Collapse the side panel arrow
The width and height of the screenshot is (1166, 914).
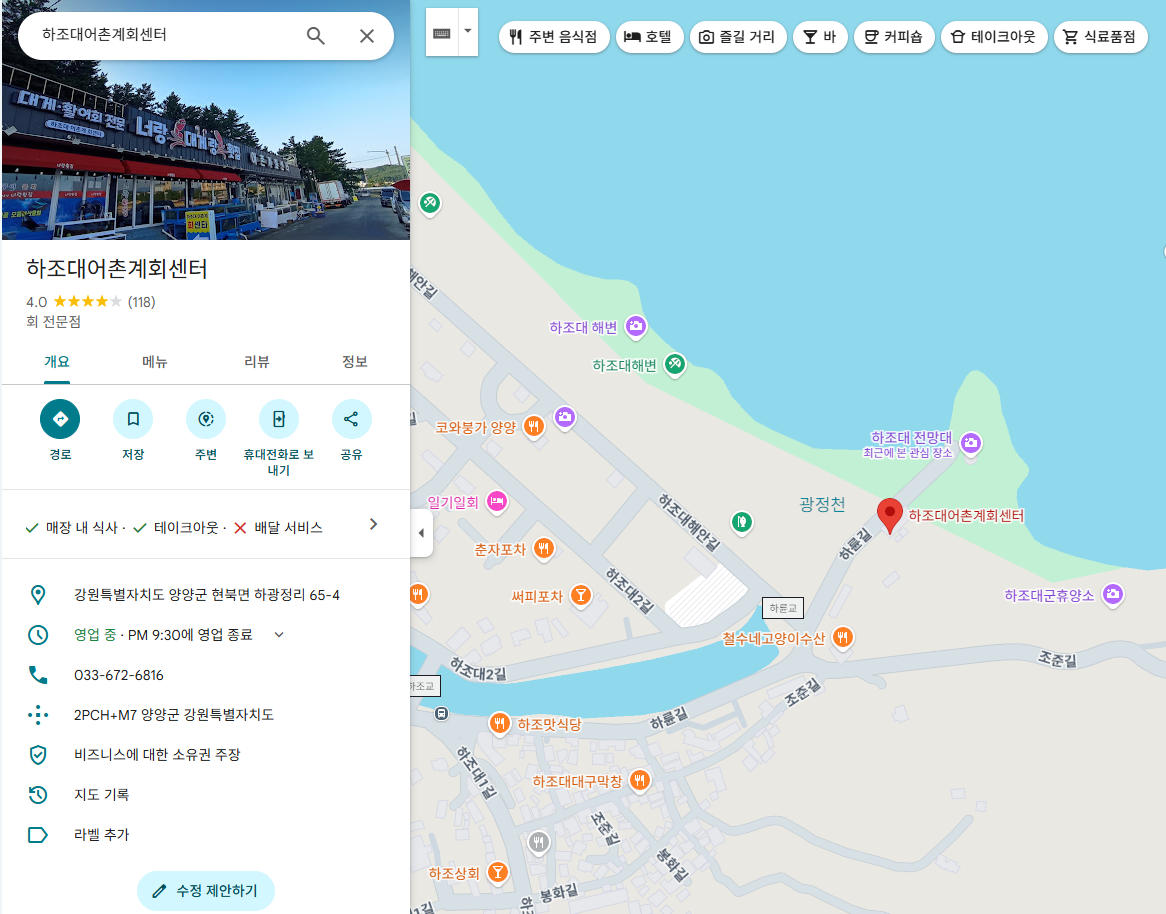click(x=422, y=532)
